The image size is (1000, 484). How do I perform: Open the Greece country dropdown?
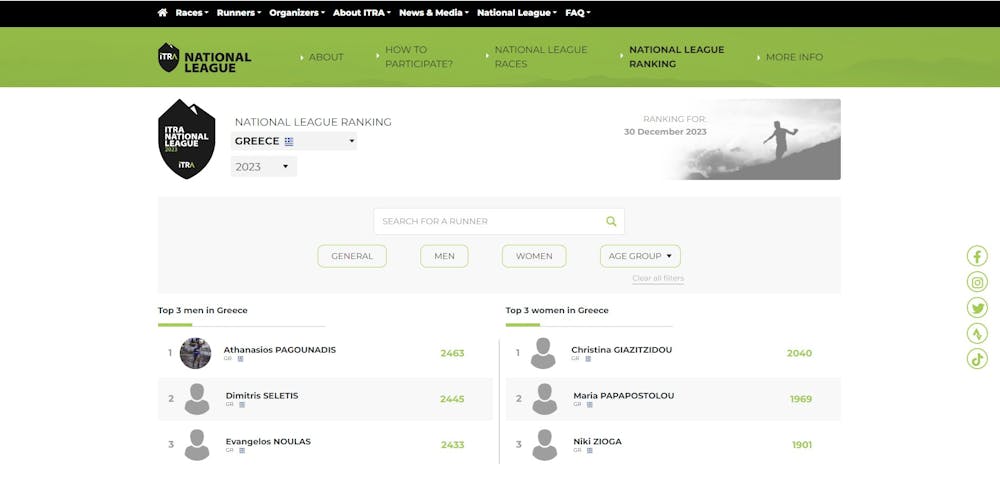tap(294, 141)
